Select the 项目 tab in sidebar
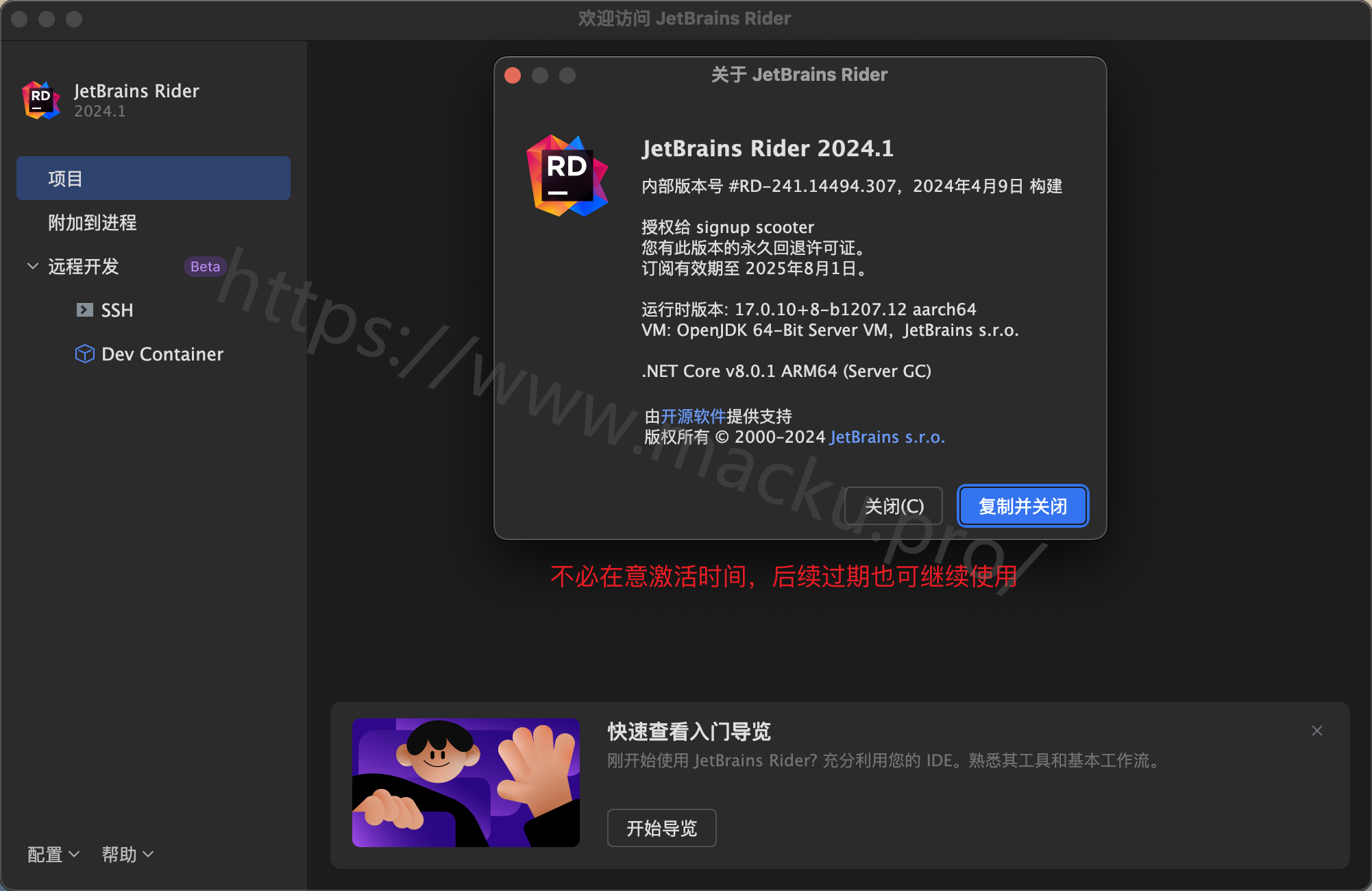This screenshot has height=891, width=1372. click(154, 178)
